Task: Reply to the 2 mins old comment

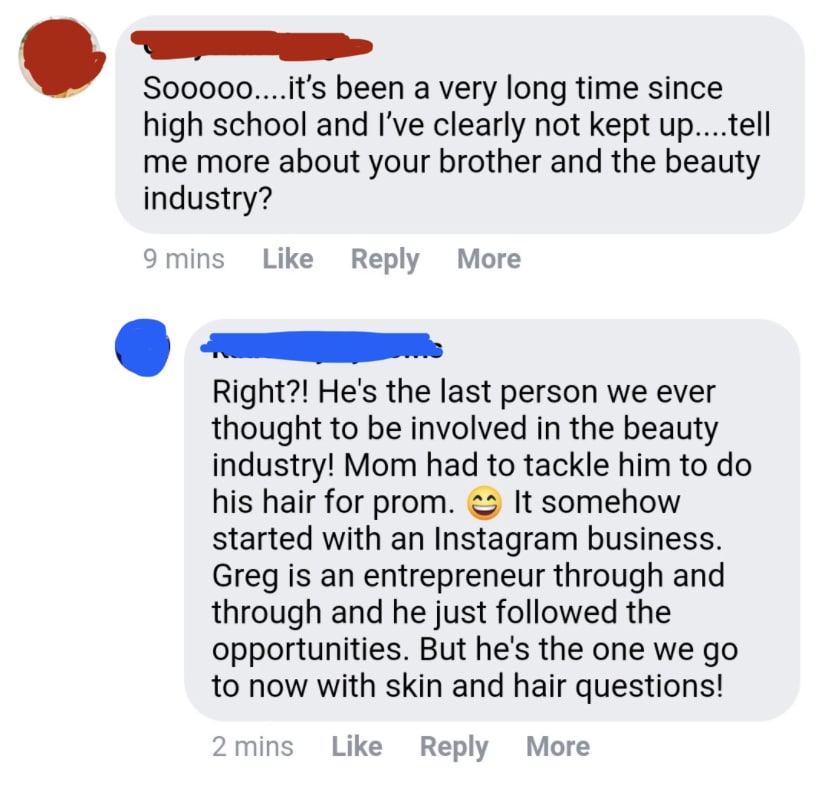Action: pyautogui.click(x=454, y=747)
